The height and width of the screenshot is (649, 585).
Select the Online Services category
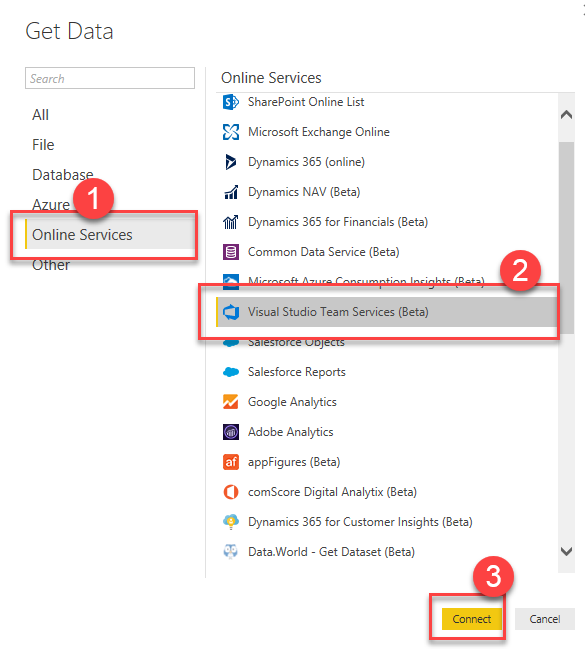110,235
